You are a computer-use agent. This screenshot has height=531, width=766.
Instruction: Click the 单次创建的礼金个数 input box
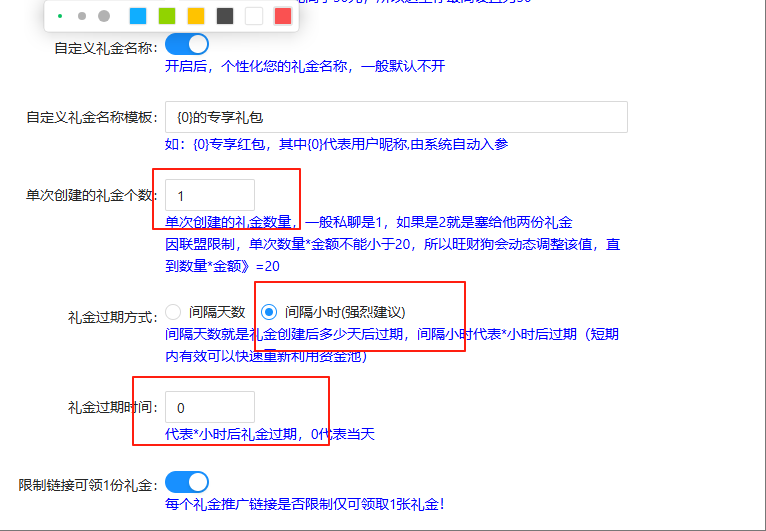(210, 196)
